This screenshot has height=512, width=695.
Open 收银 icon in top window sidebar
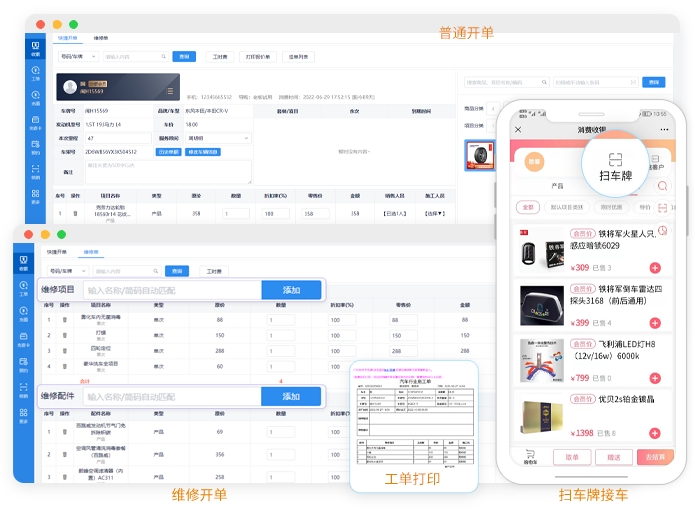(35, 48)
